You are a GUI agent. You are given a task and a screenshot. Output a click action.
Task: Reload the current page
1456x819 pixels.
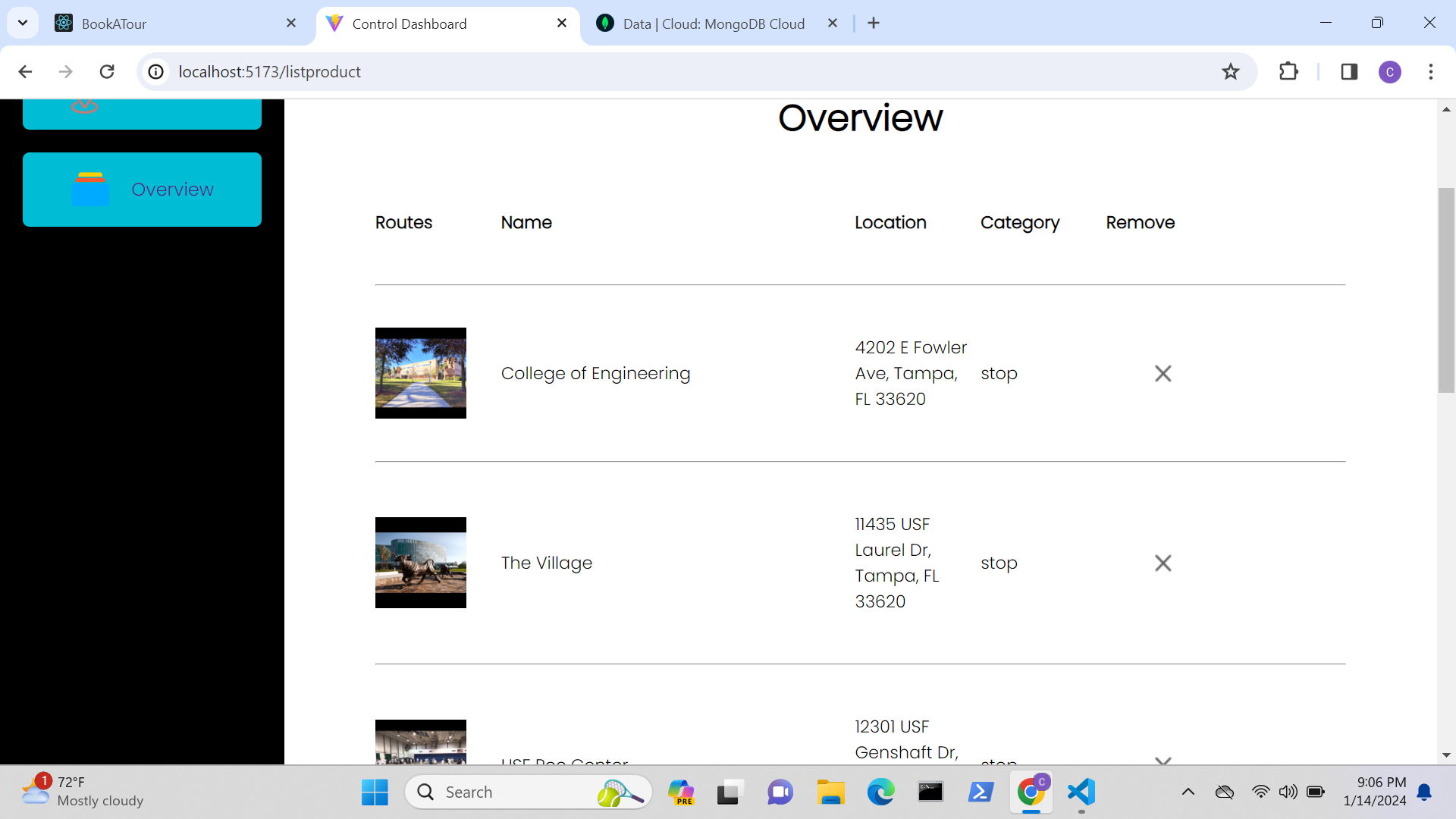(107, 71)
